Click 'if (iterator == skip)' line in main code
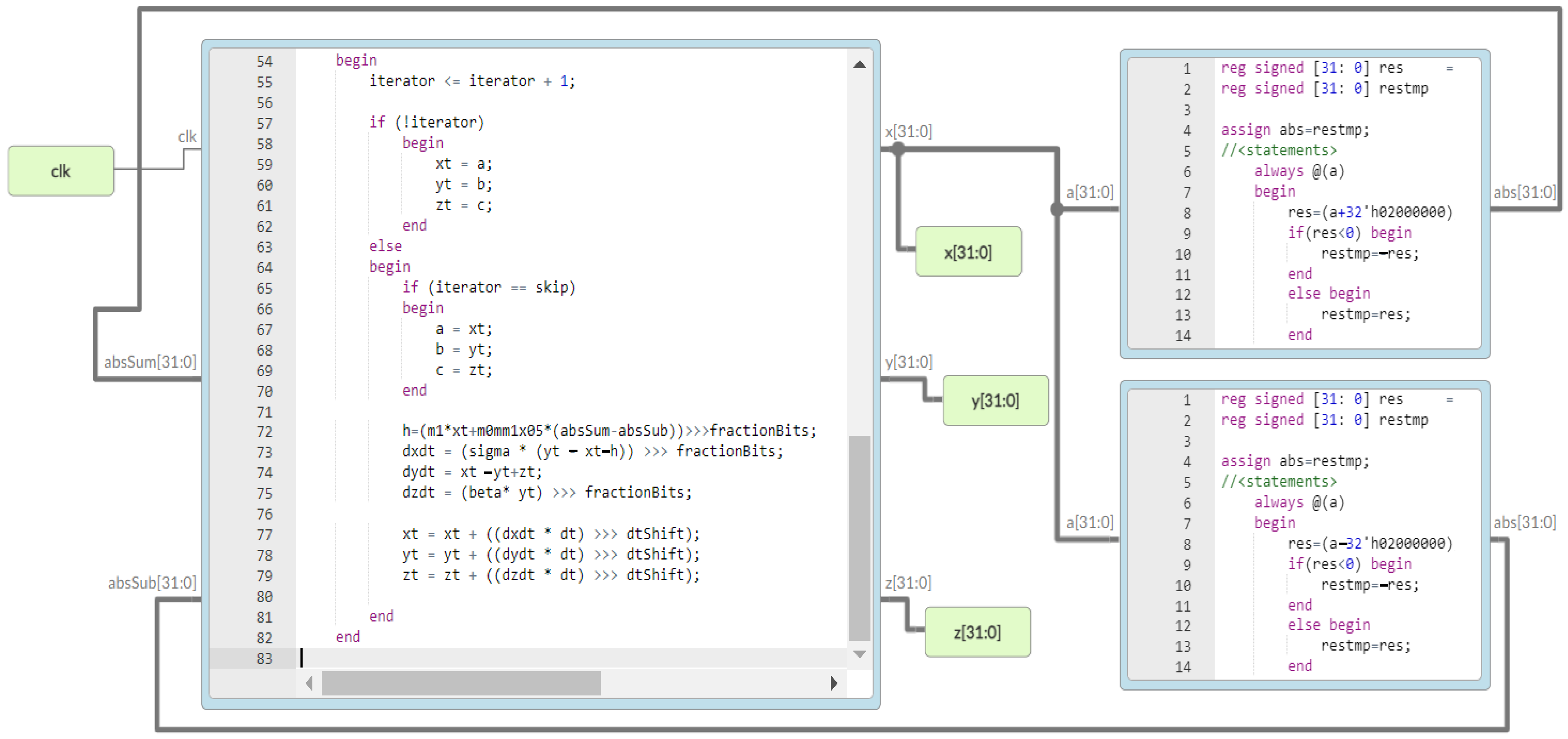This screenshot has width=1568, height=739. (x=489, y=287)
